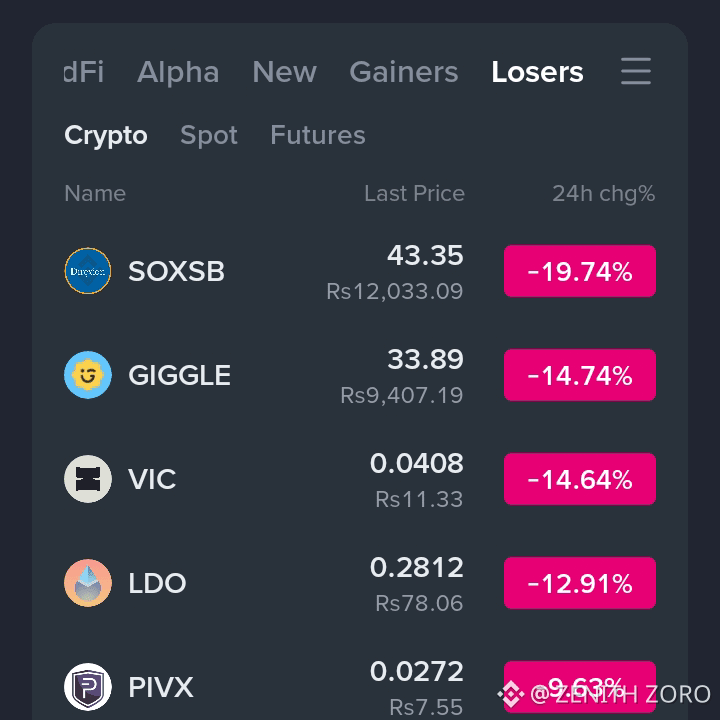Image resolution: width=720 pixels, height=720 pixels.
Task: Tap the LDO droplet coin icon
Action: click(88, 583)
